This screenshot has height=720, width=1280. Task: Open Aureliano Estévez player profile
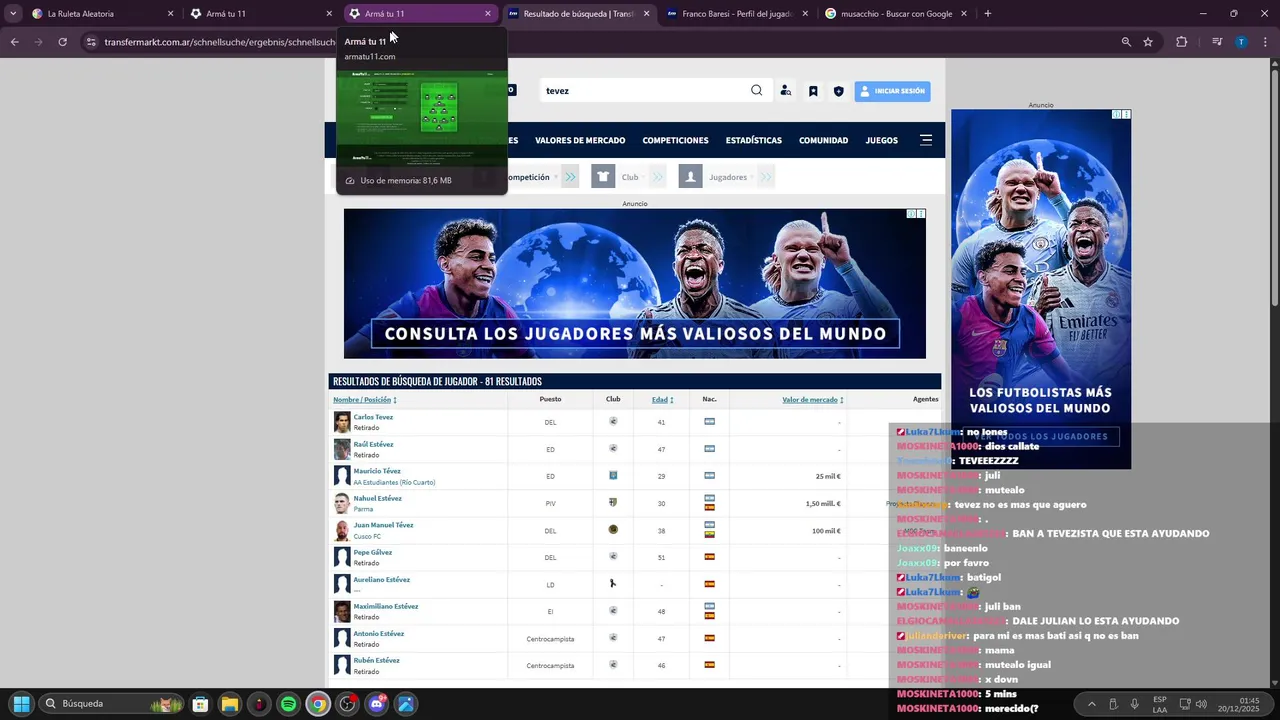point(381,579)
